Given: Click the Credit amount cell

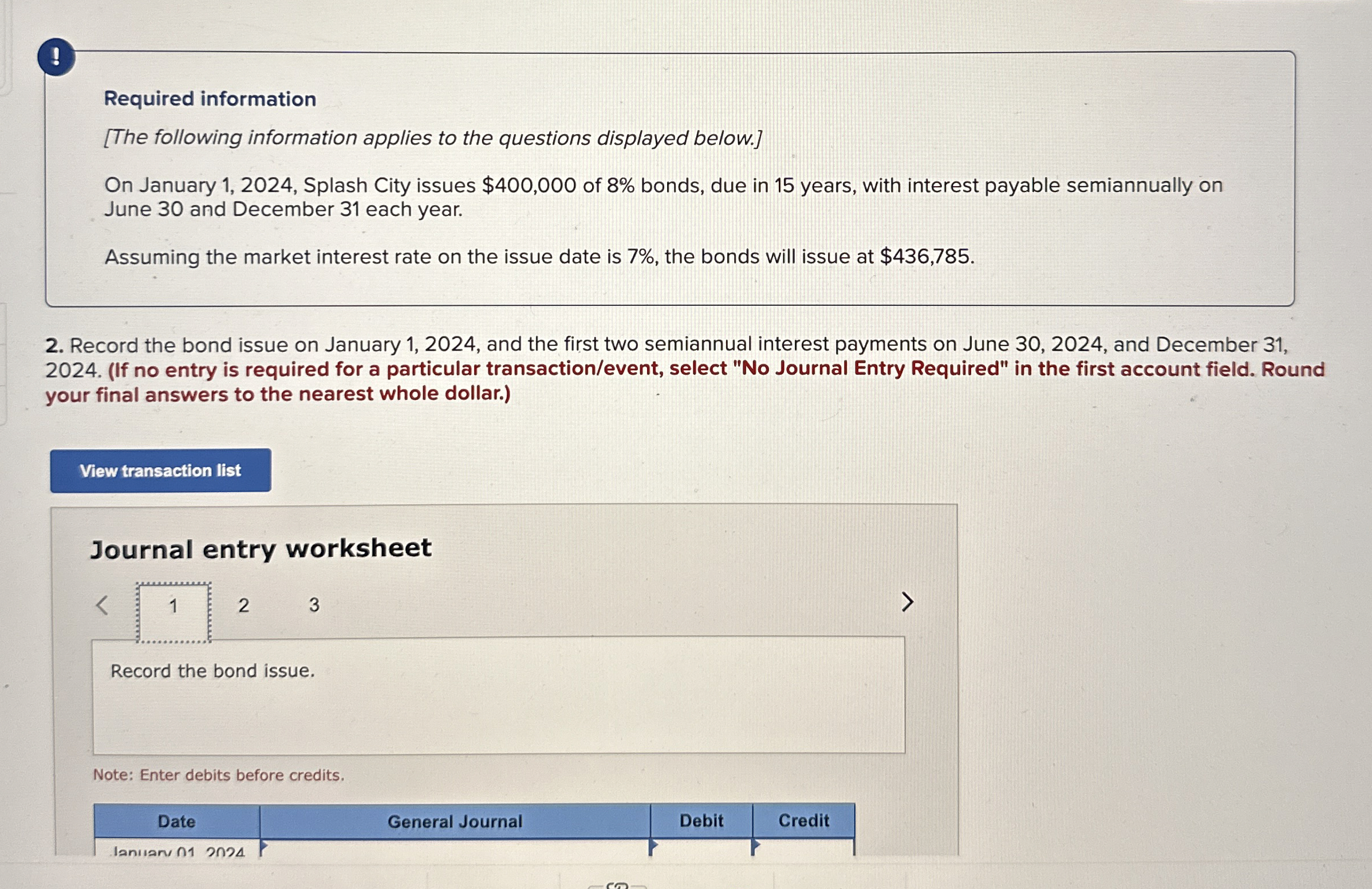Looking at the screenshot, I should 803,849.
